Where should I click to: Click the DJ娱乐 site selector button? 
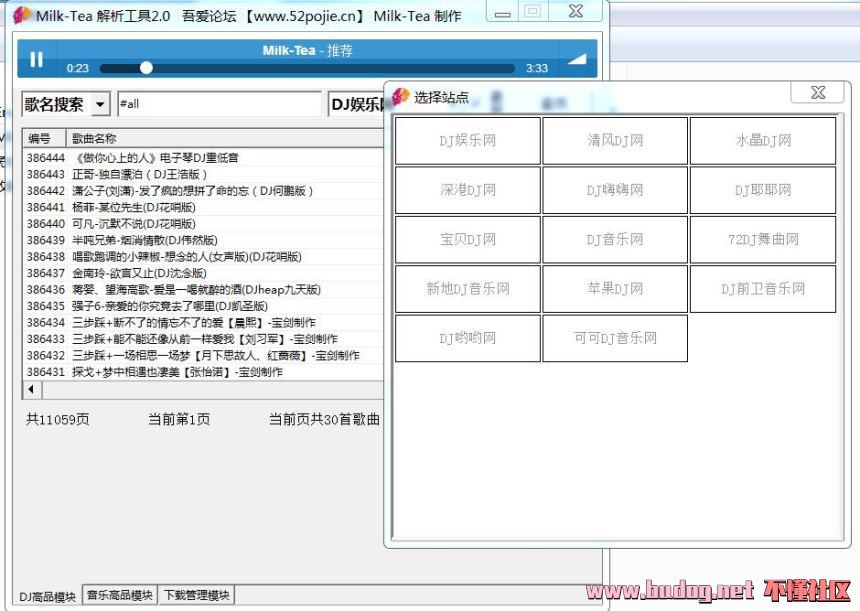coord(355,104)
